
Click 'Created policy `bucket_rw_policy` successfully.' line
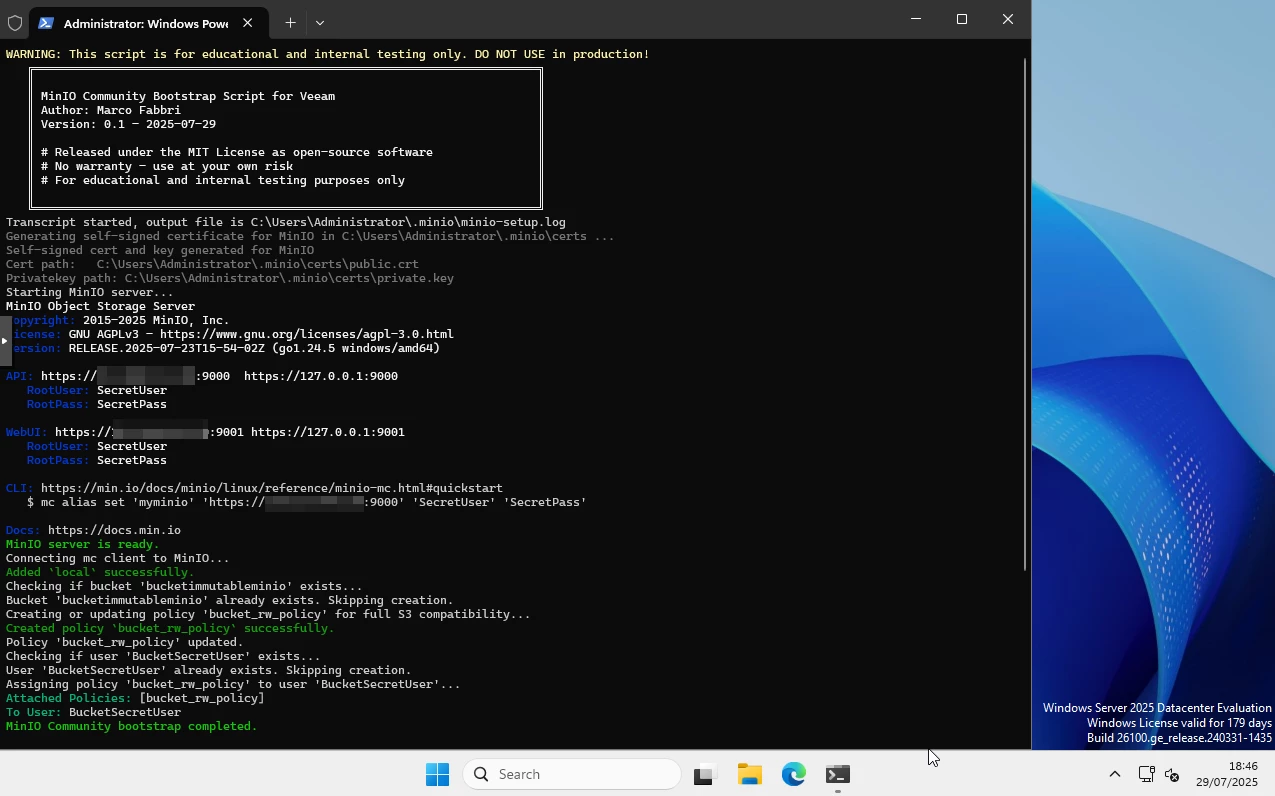coord(170,628)
